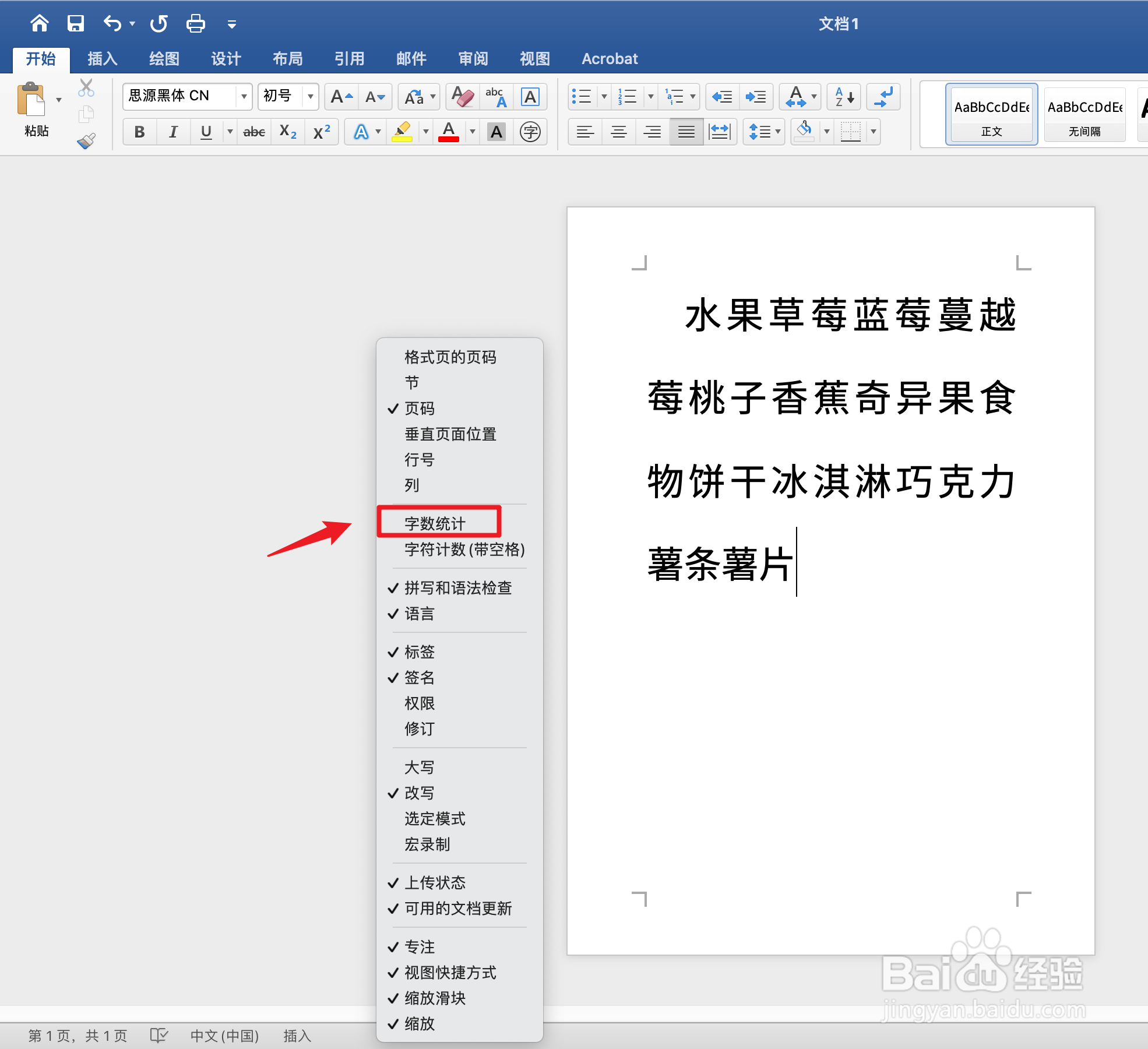1148x1049 pixels.
Task: Expand the font size 初号 dropdown
Action: [311, 96]
